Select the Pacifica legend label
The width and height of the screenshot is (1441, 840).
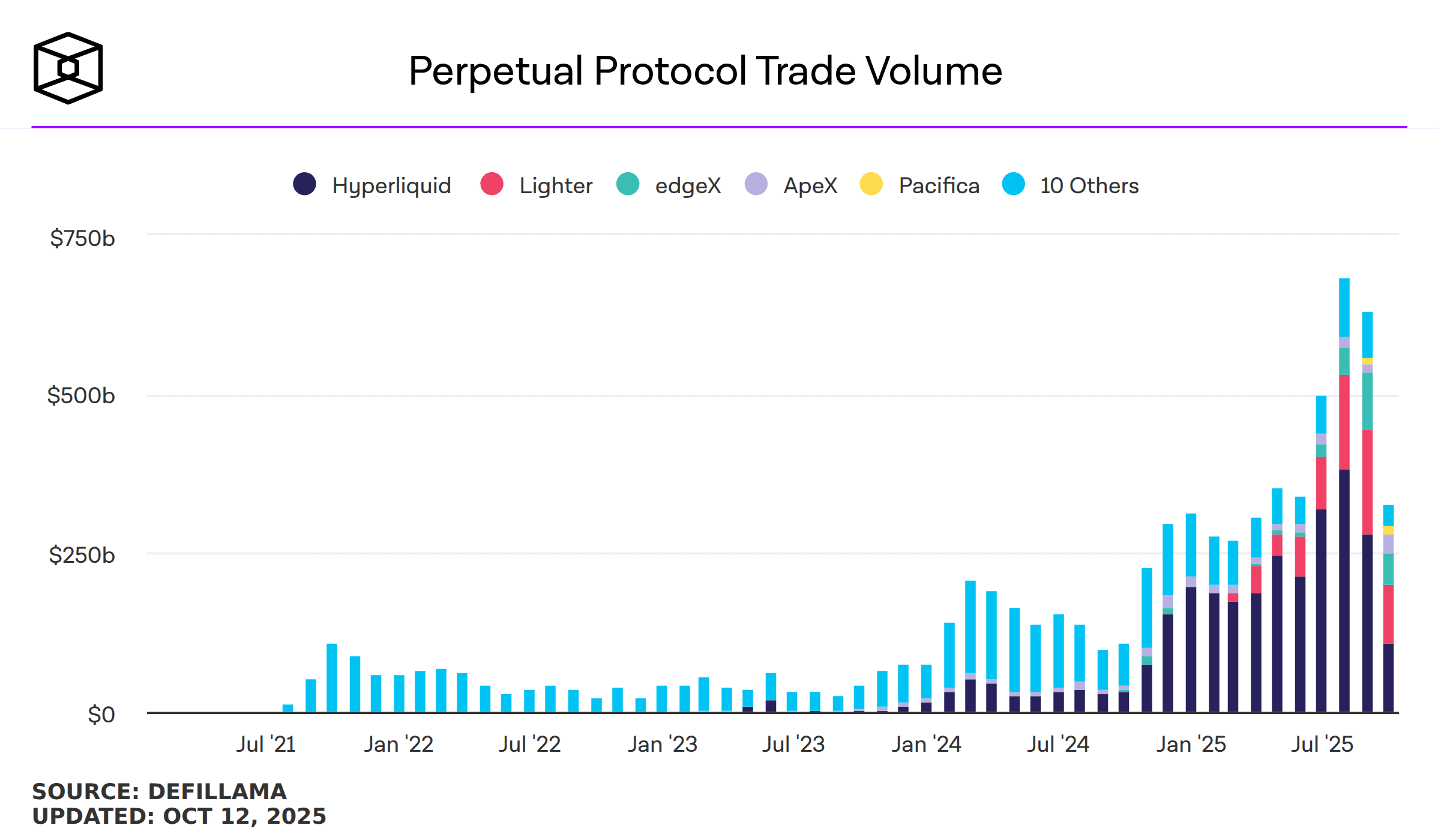[939, 186]
